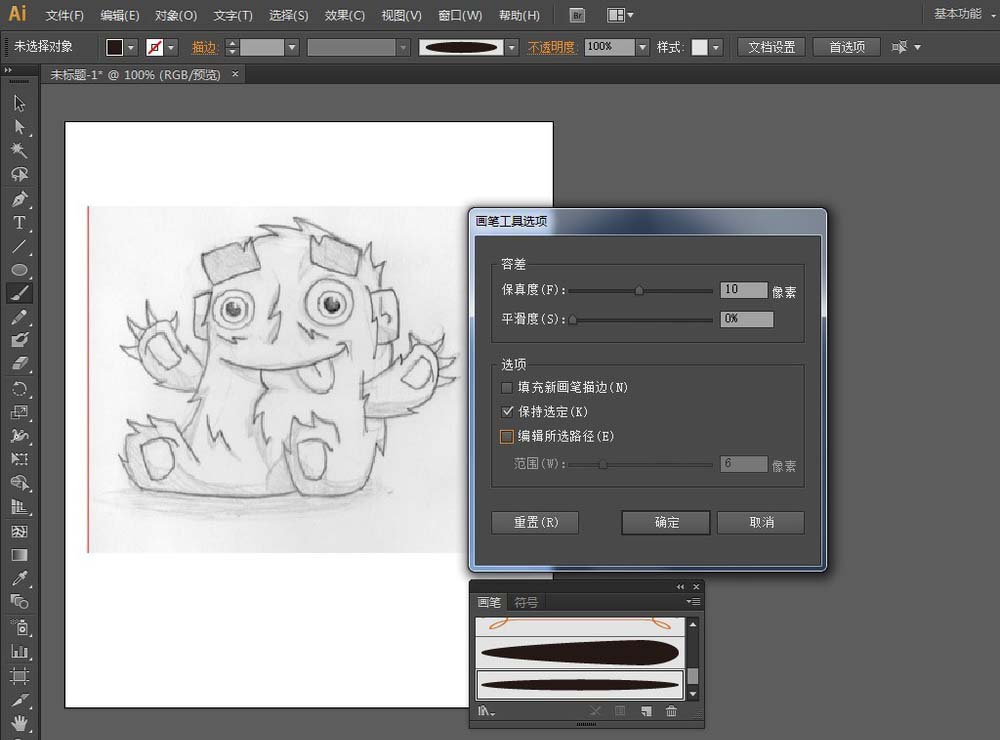Pick the Eraser tool
Screen dimensions: 1000x740
(x=19, y=364)
